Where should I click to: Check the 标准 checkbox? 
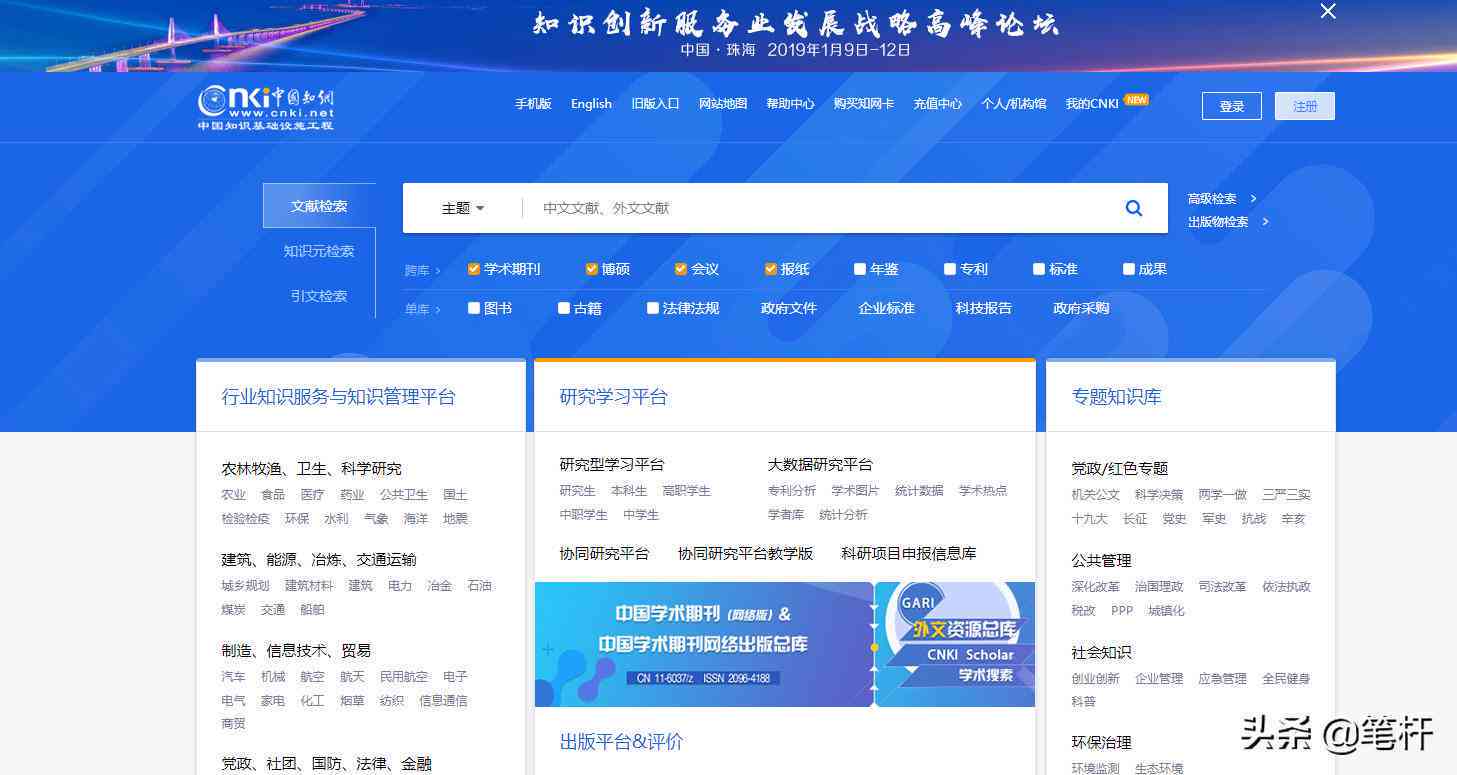(1039, 269)
